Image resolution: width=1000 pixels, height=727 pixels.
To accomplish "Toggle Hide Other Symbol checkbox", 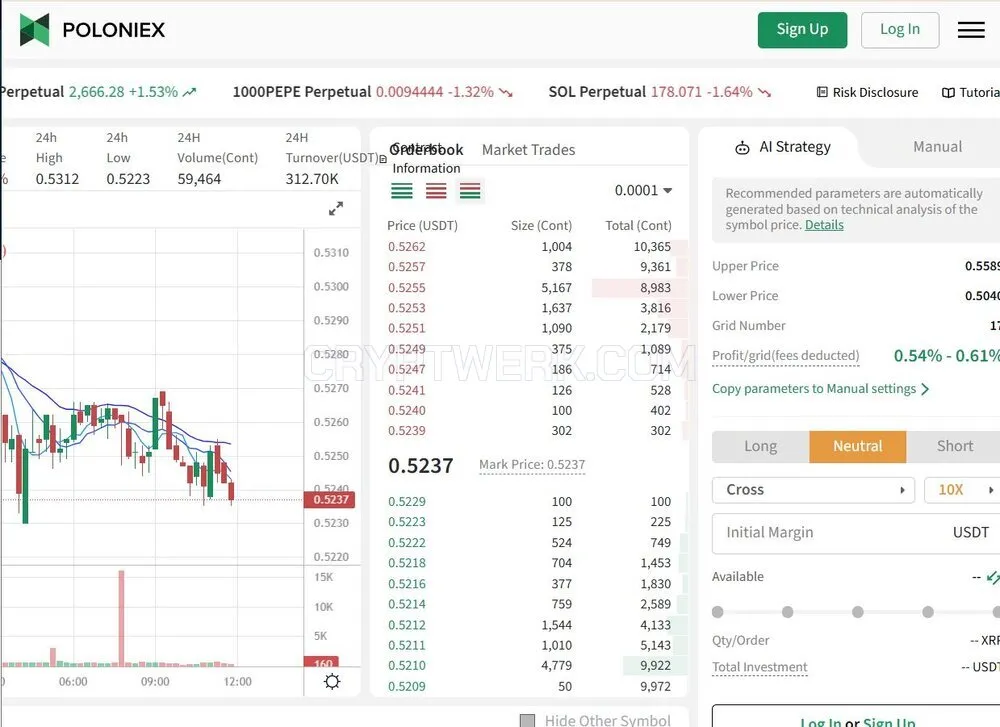I will pyautogui.click(x=527, y=721).
